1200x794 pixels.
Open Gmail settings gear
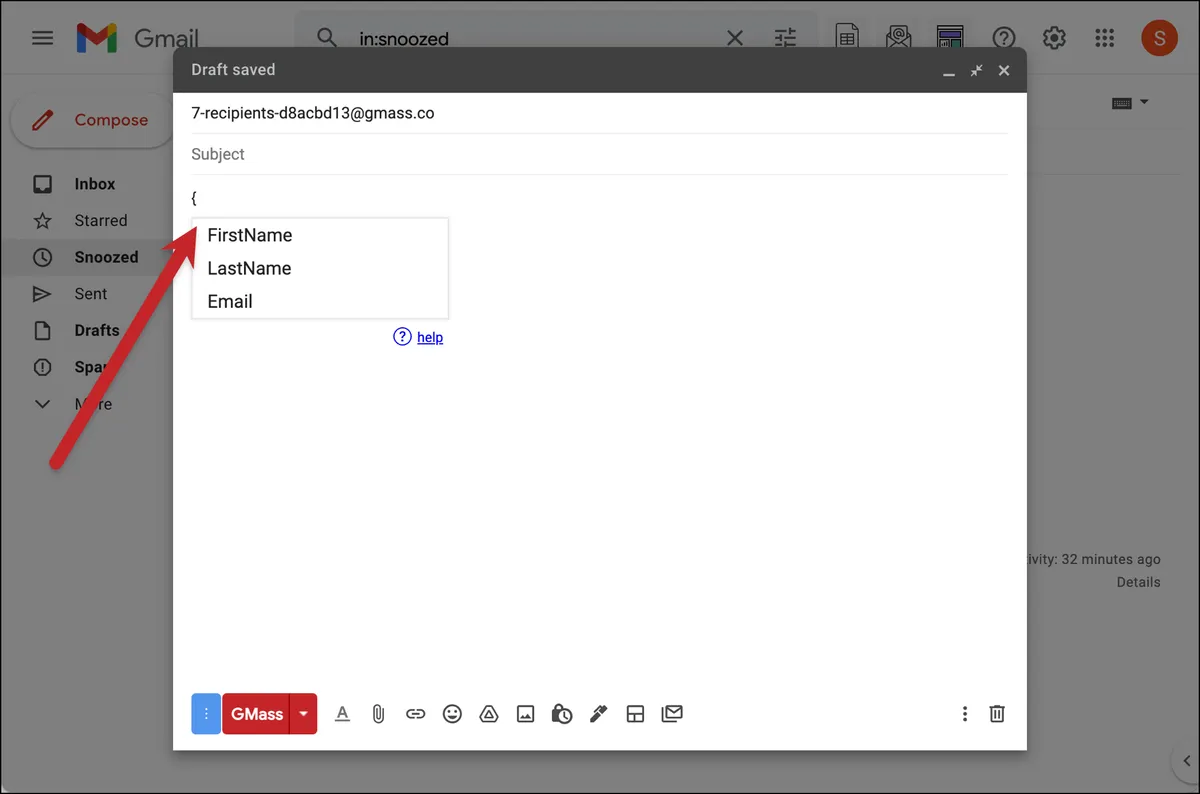[x=1054, y=38]
